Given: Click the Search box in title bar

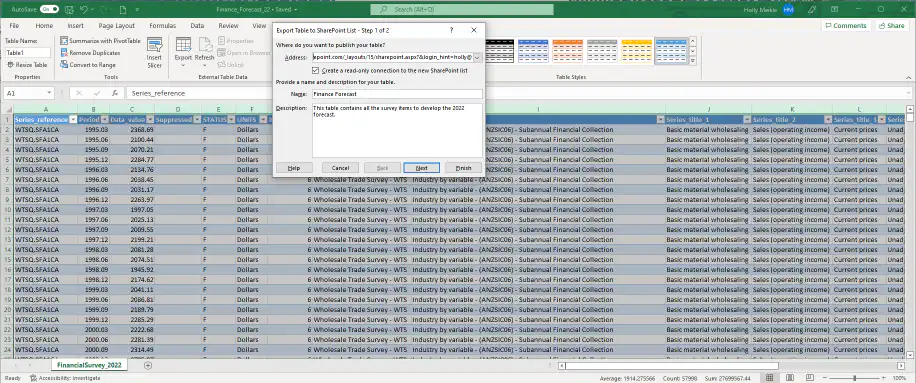Looking at the screenshot, I should (x=462, y=9).
